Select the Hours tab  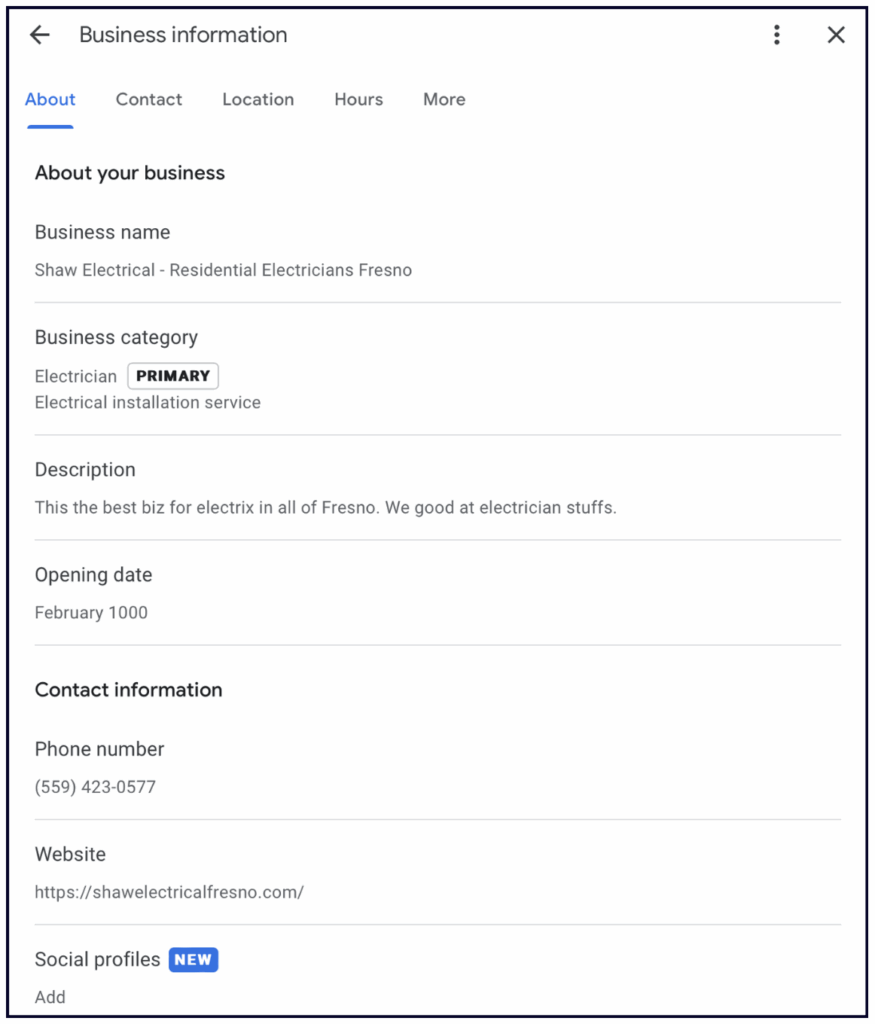(359, 99)
